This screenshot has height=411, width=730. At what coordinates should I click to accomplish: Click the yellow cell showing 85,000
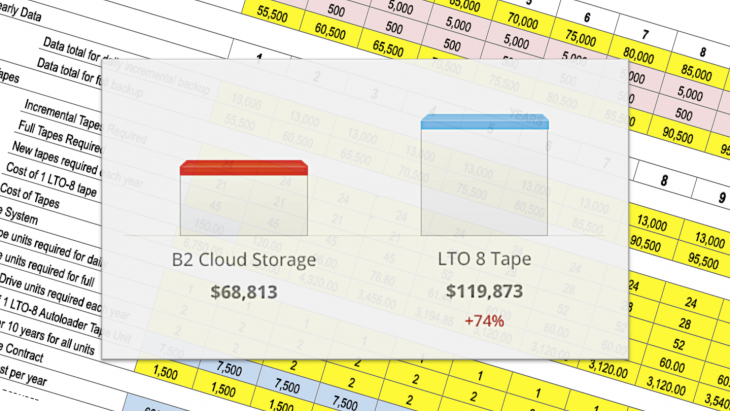click(x=696, y=71)
